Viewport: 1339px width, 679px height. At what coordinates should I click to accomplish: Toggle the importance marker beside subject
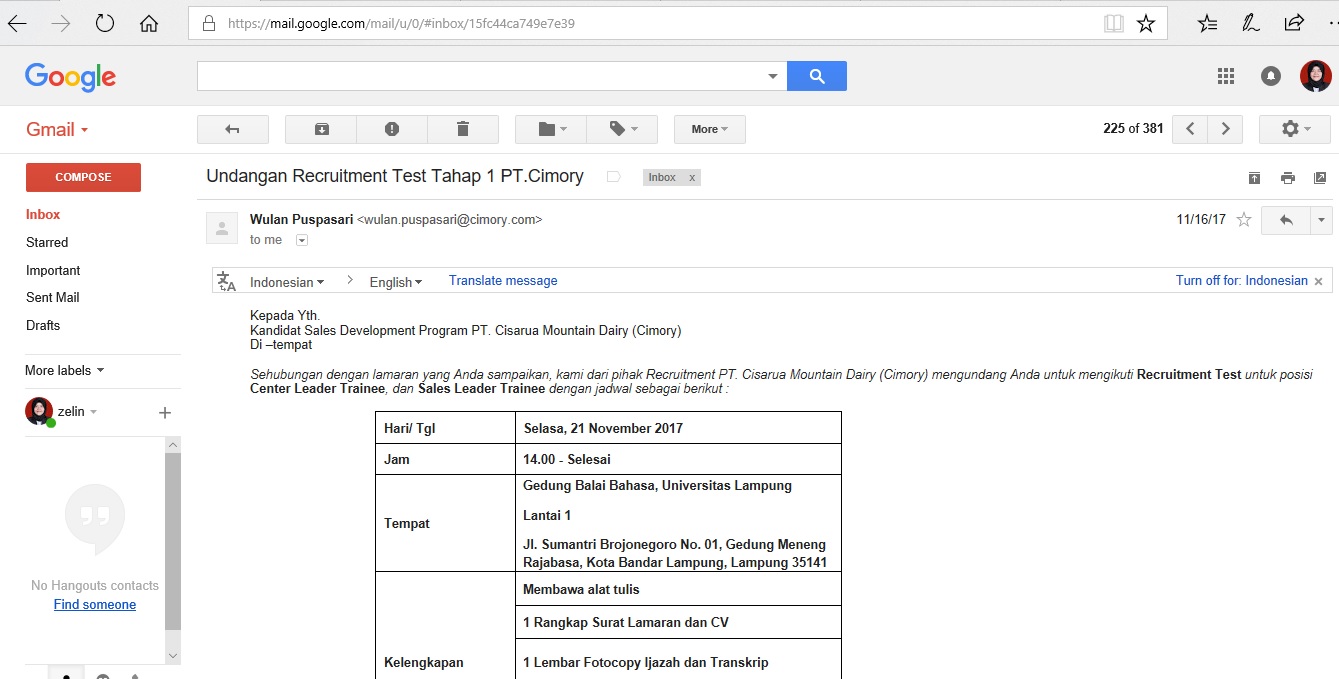(614, 177)
